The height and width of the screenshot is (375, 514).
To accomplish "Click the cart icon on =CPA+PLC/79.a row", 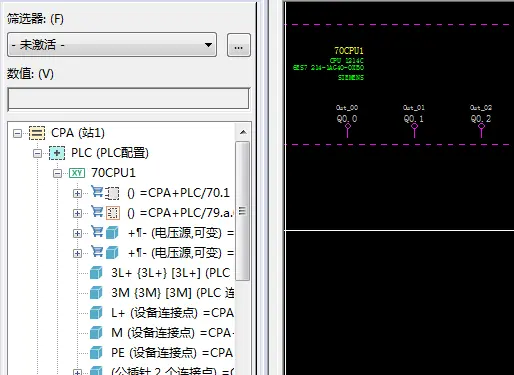I will click(x=97, y=211).
